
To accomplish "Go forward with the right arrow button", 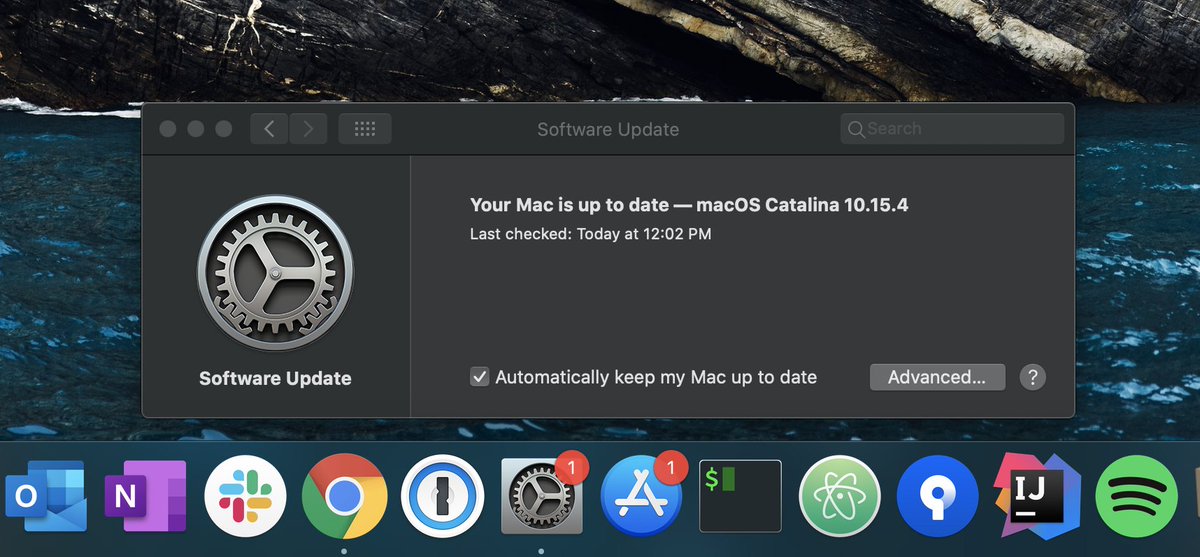I will click(x=309, y=129).
